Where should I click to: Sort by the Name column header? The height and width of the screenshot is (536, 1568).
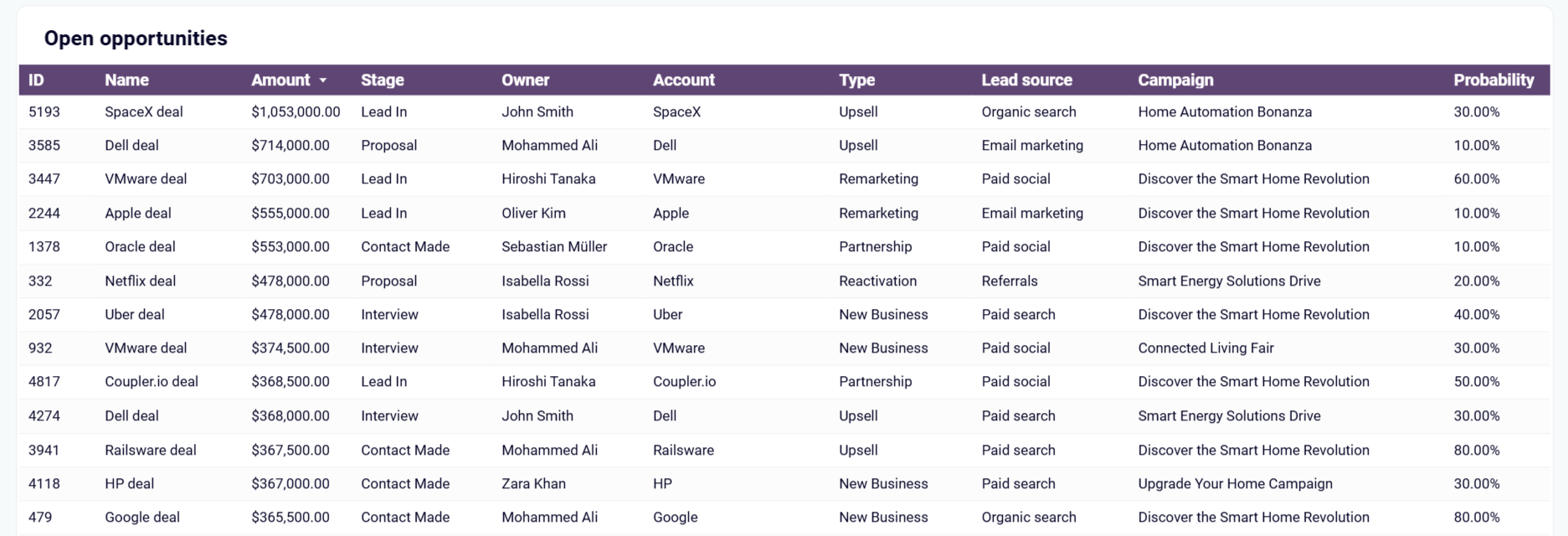(126, 80)
